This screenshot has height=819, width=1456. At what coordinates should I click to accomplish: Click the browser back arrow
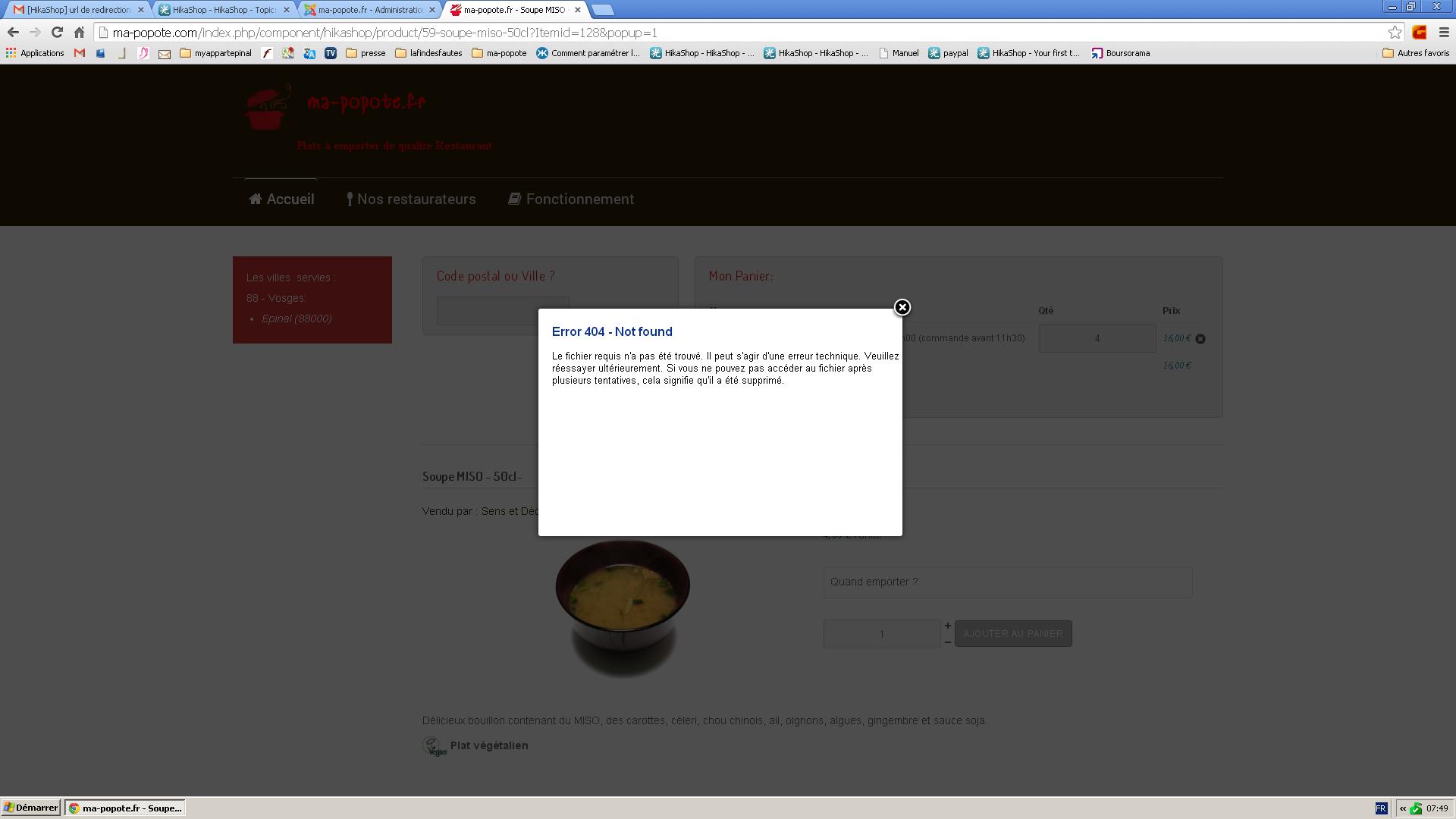click(13, 32)
